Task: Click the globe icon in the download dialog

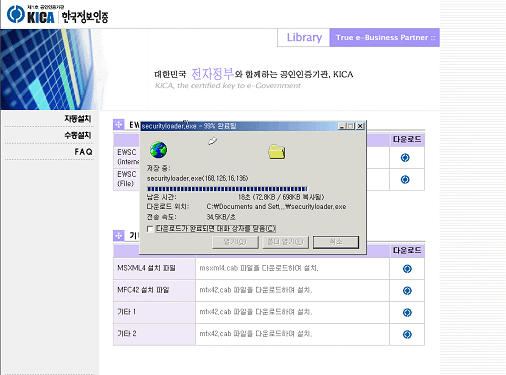Action: (x=158, y=150)
